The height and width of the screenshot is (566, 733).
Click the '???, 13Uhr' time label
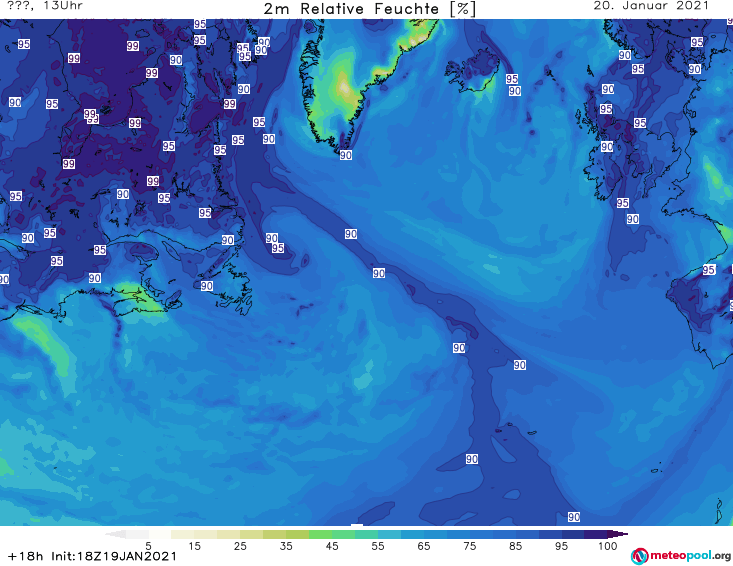[45, 6]
